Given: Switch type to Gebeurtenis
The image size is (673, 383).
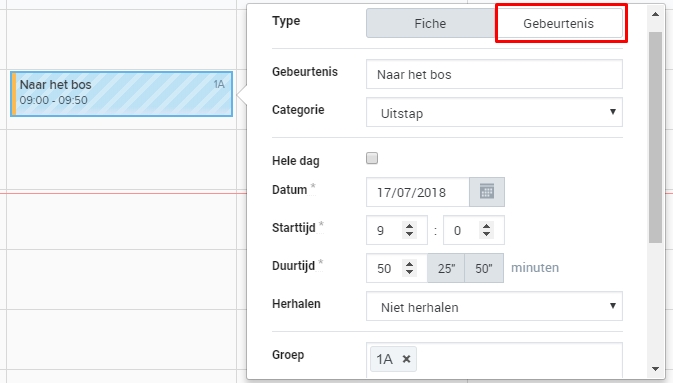Looking at the screenshot, I should (x=558, y=23).
